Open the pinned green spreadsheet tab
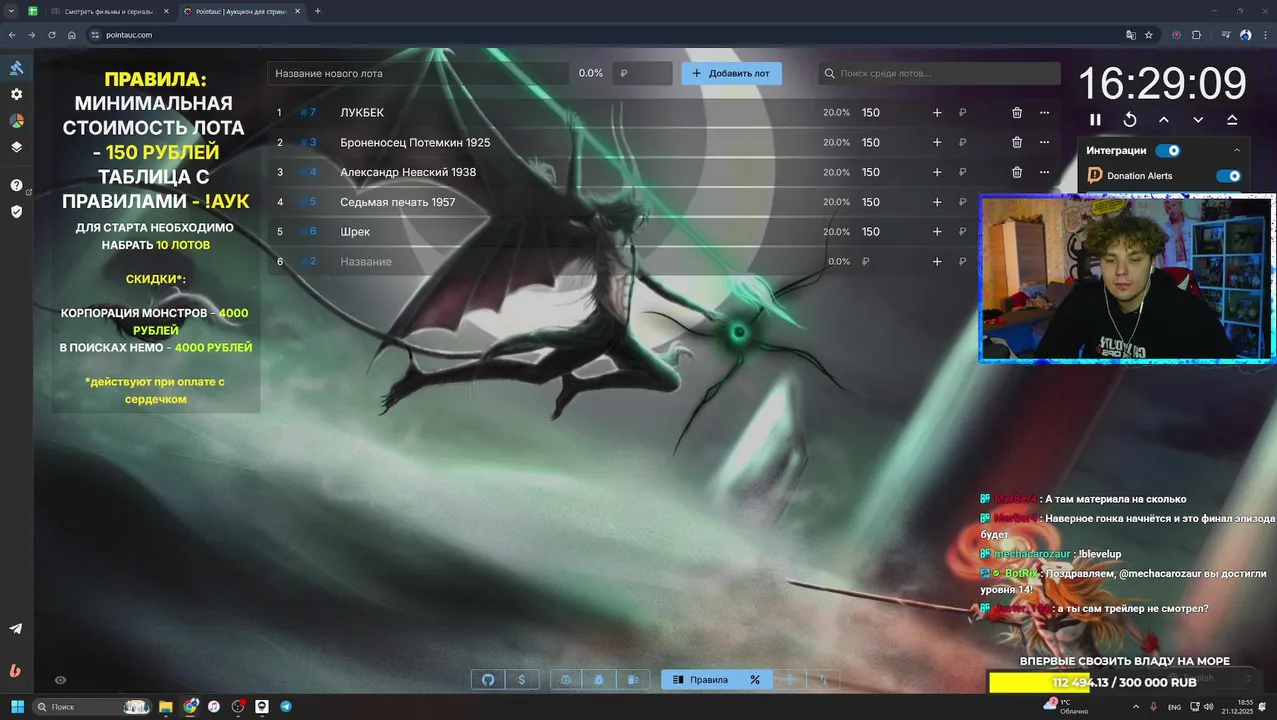This screenshot has height=720, width=1277. pyautogui.click(x=33, y=11)
